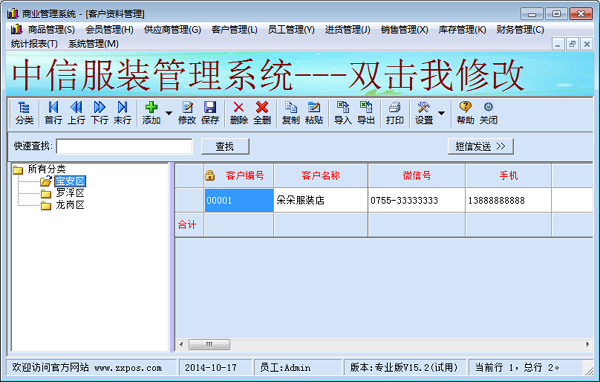Image resolution: width=600 pixels, height=382 pixels.
Task: Click the horizontal scrollbar thumb under table
Action: [x=209, y=344]
